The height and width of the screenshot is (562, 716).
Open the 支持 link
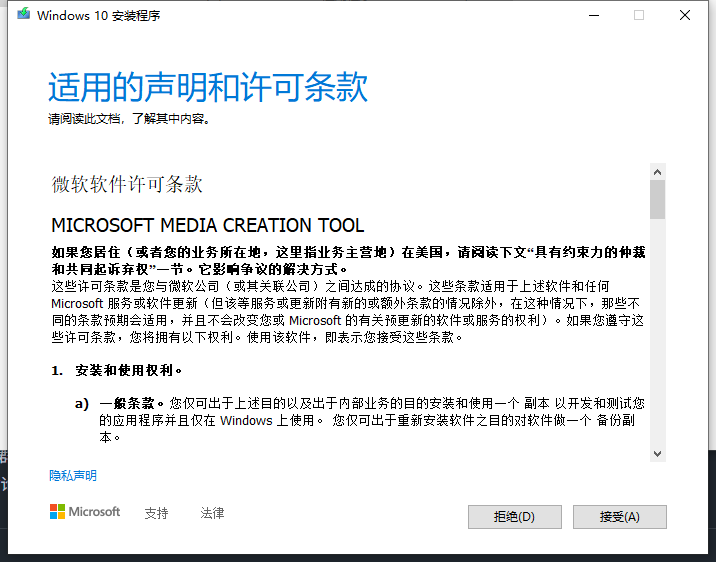coord(156,513)
